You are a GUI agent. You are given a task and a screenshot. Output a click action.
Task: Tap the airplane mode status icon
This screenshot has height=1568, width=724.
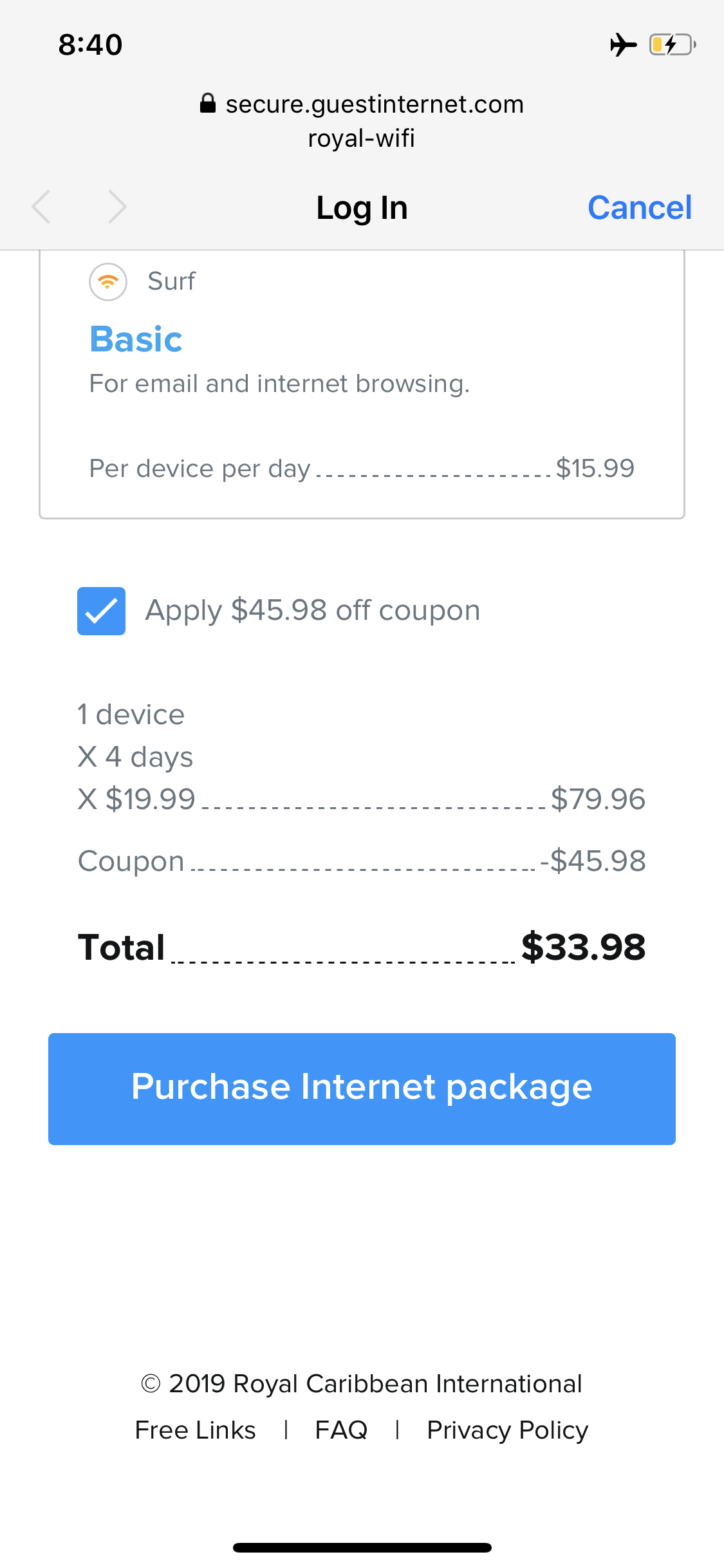pos(623,44)
